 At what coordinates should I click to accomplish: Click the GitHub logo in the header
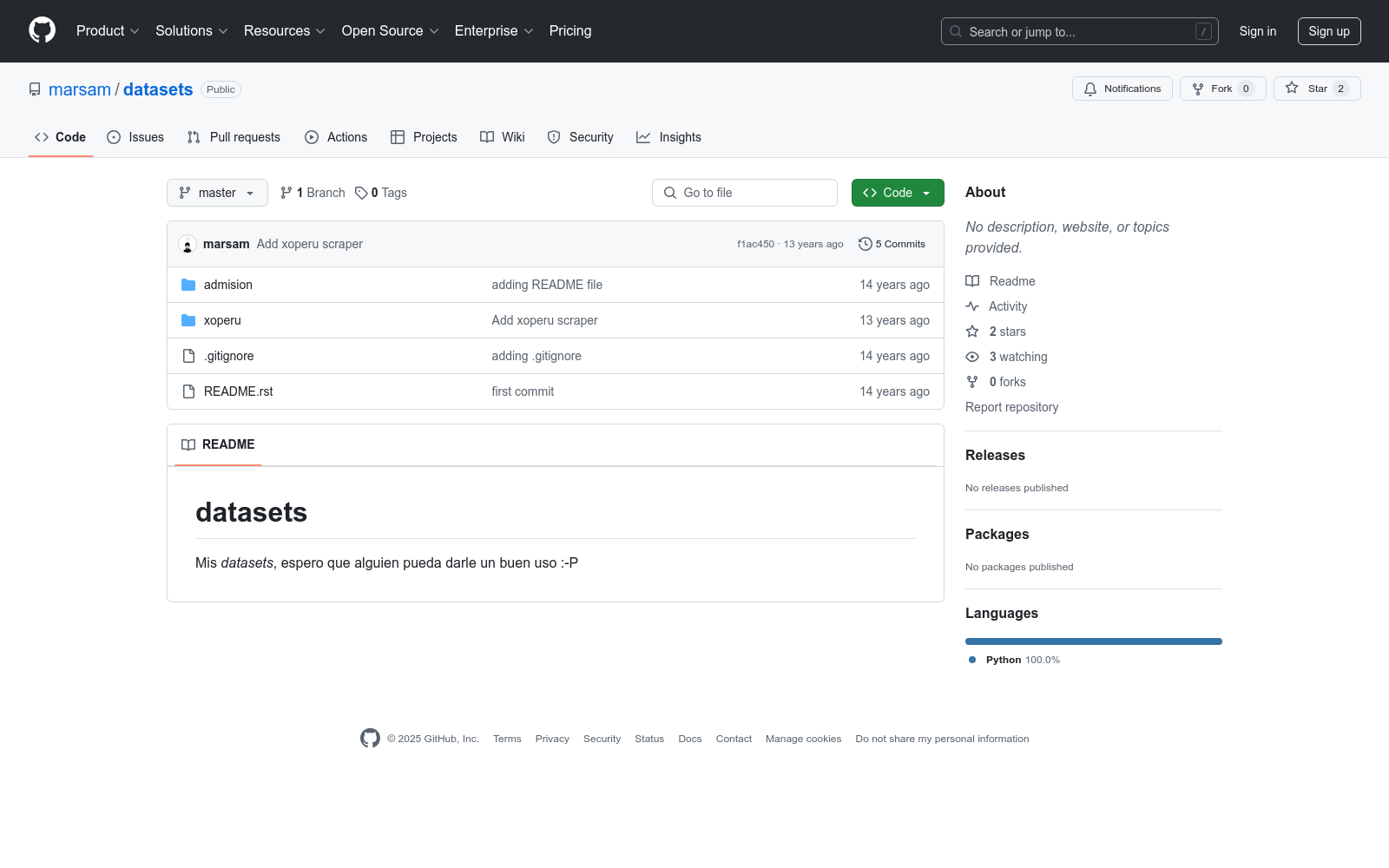pos(42,30)
